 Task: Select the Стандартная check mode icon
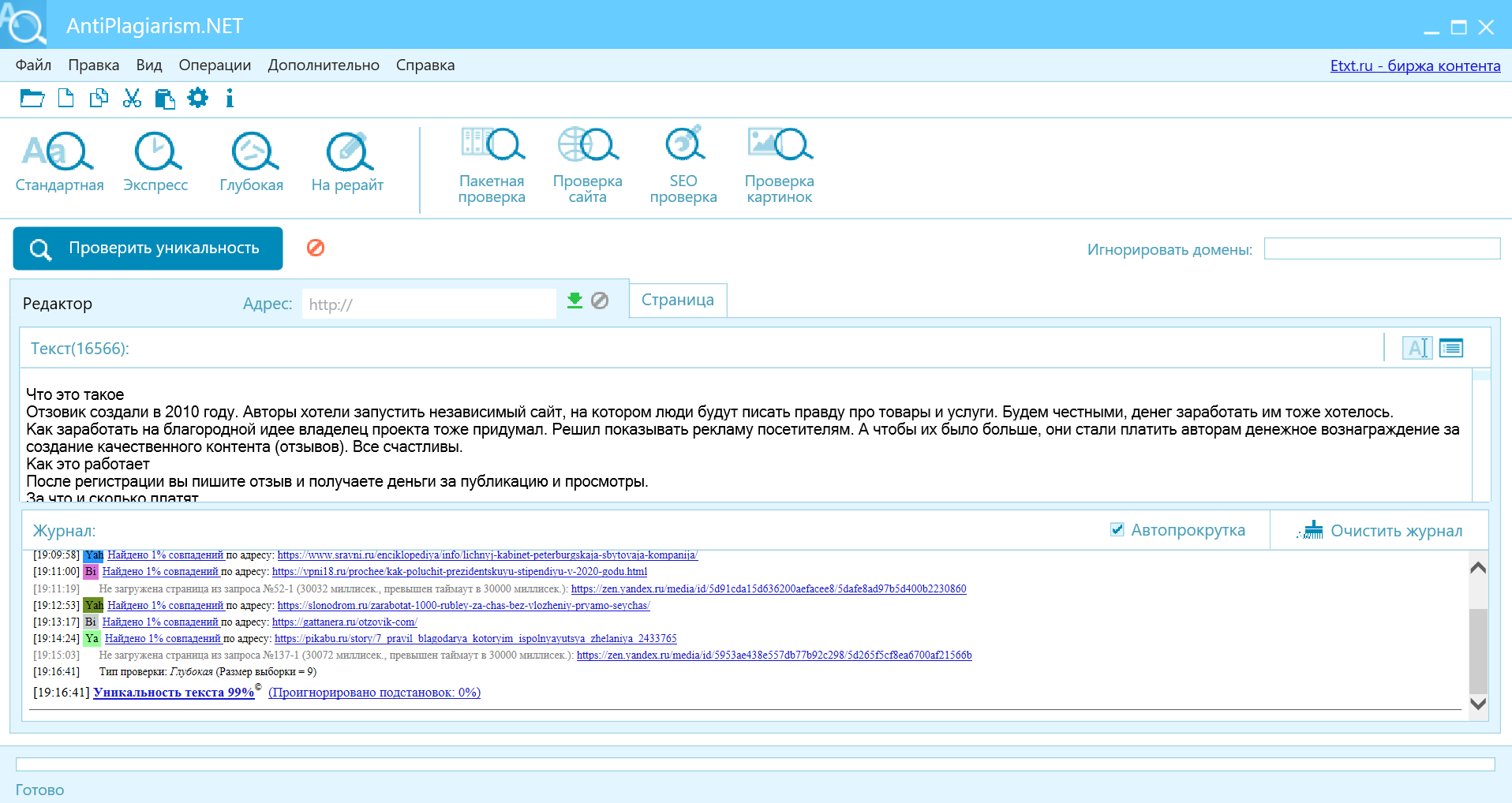[59, 152]
